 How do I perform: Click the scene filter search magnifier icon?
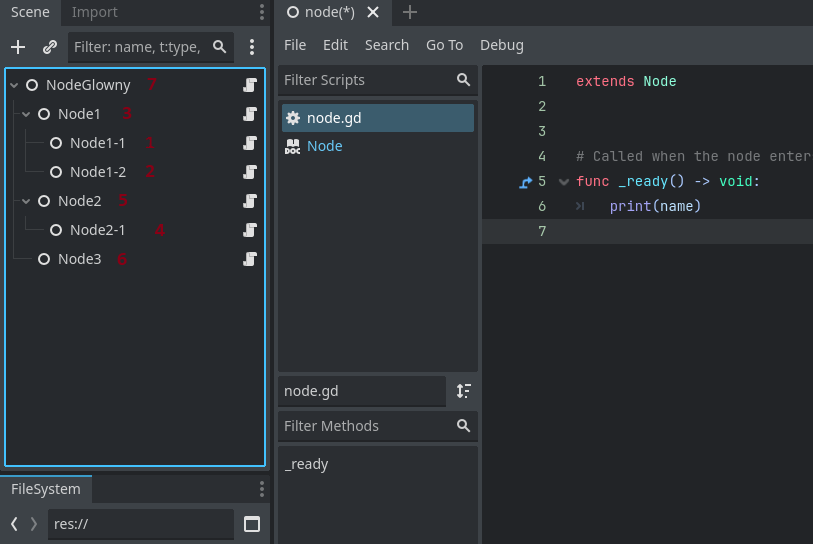click(219, 47)
